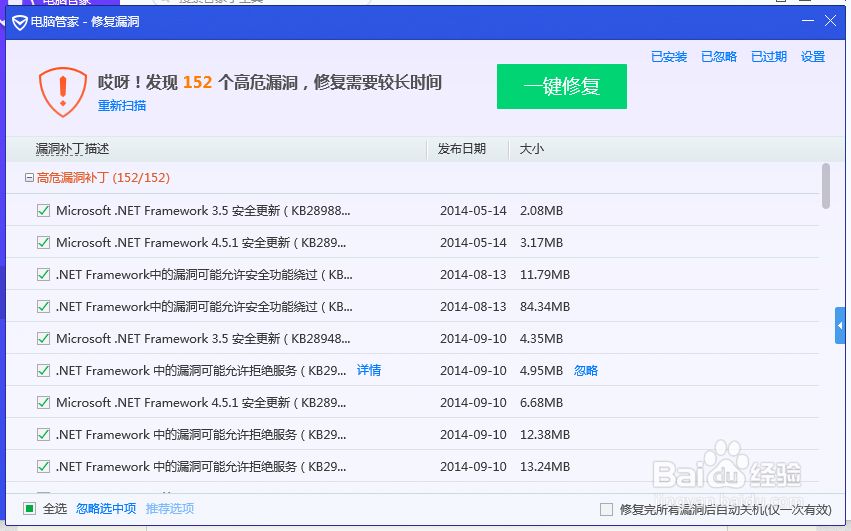The height and width of the screenshot is (531, 851).
Task: Toggle the 全选 select-all checkbox
Action: (29, 509)
